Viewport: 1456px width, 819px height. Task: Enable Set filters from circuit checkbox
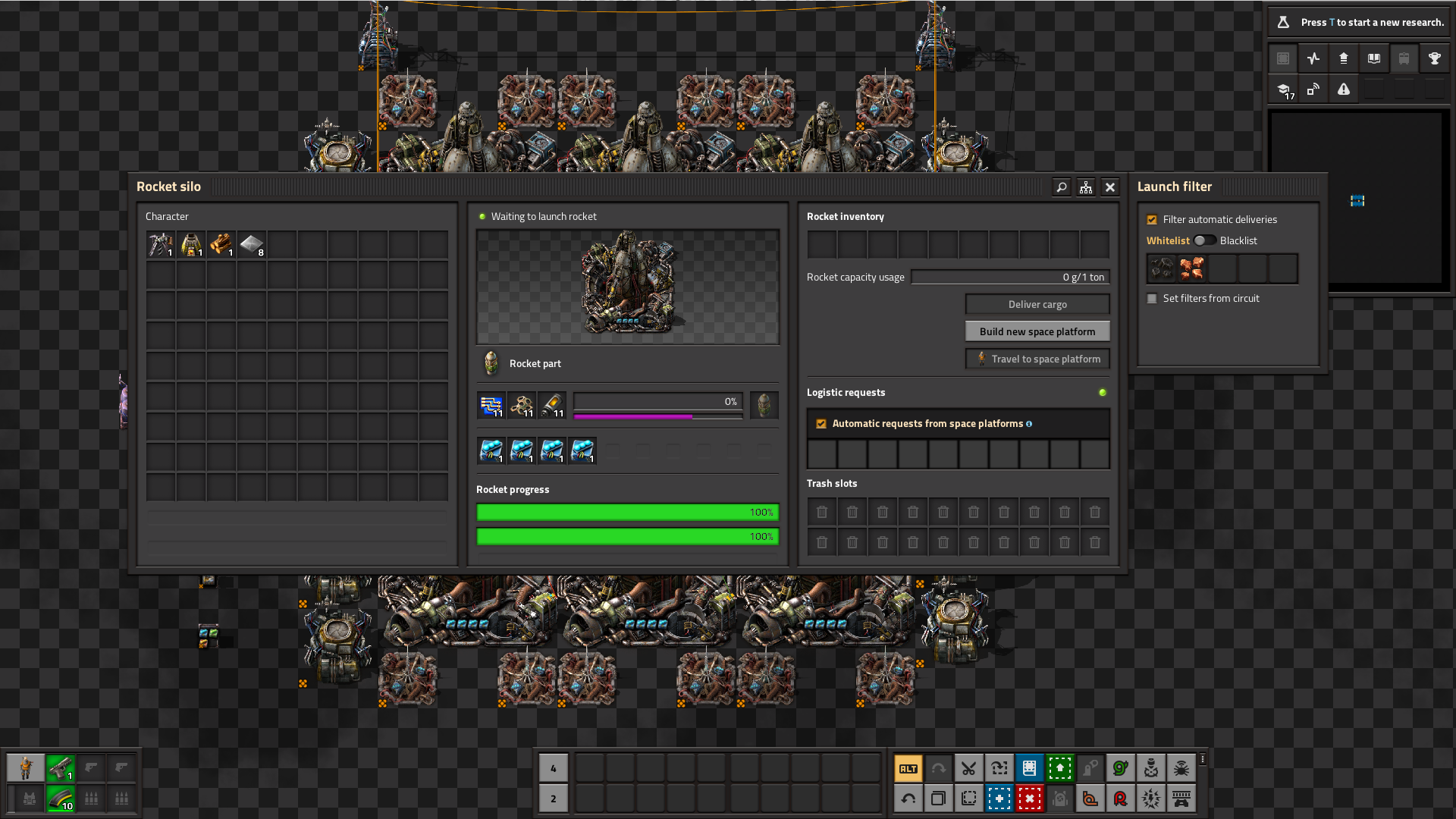[1152, 298]
